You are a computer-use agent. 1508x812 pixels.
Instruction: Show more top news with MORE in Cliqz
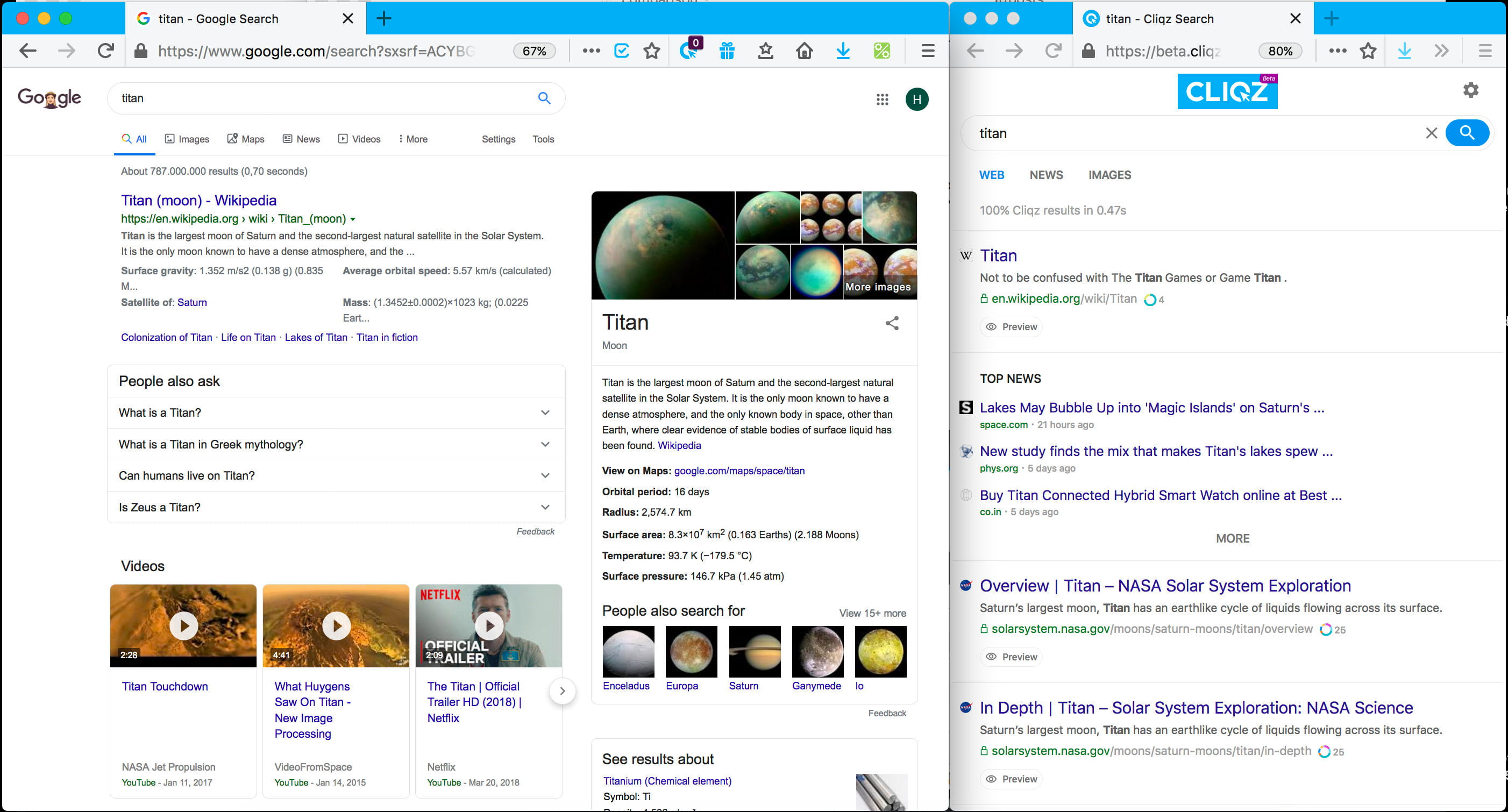coord(1232,538)
